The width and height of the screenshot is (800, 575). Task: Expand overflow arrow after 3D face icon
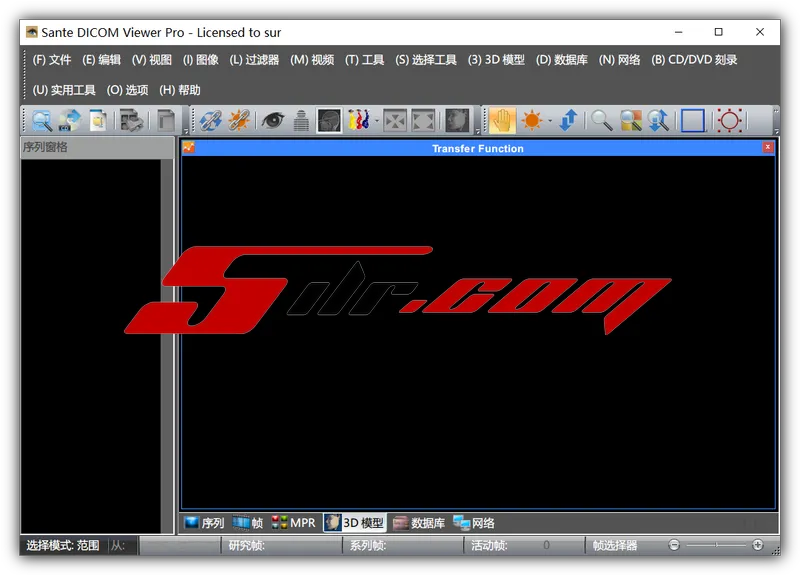[x=478, y=131]
